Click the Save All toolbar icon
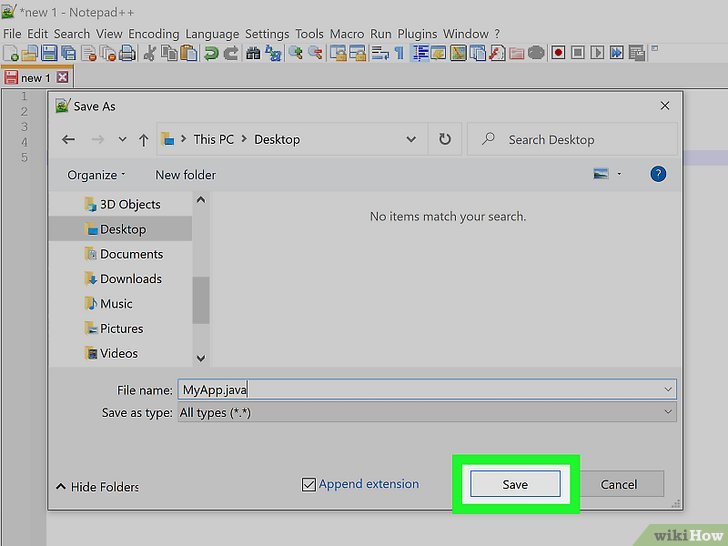The width and height of the screenshot is (728, 546). pos(69,53)
